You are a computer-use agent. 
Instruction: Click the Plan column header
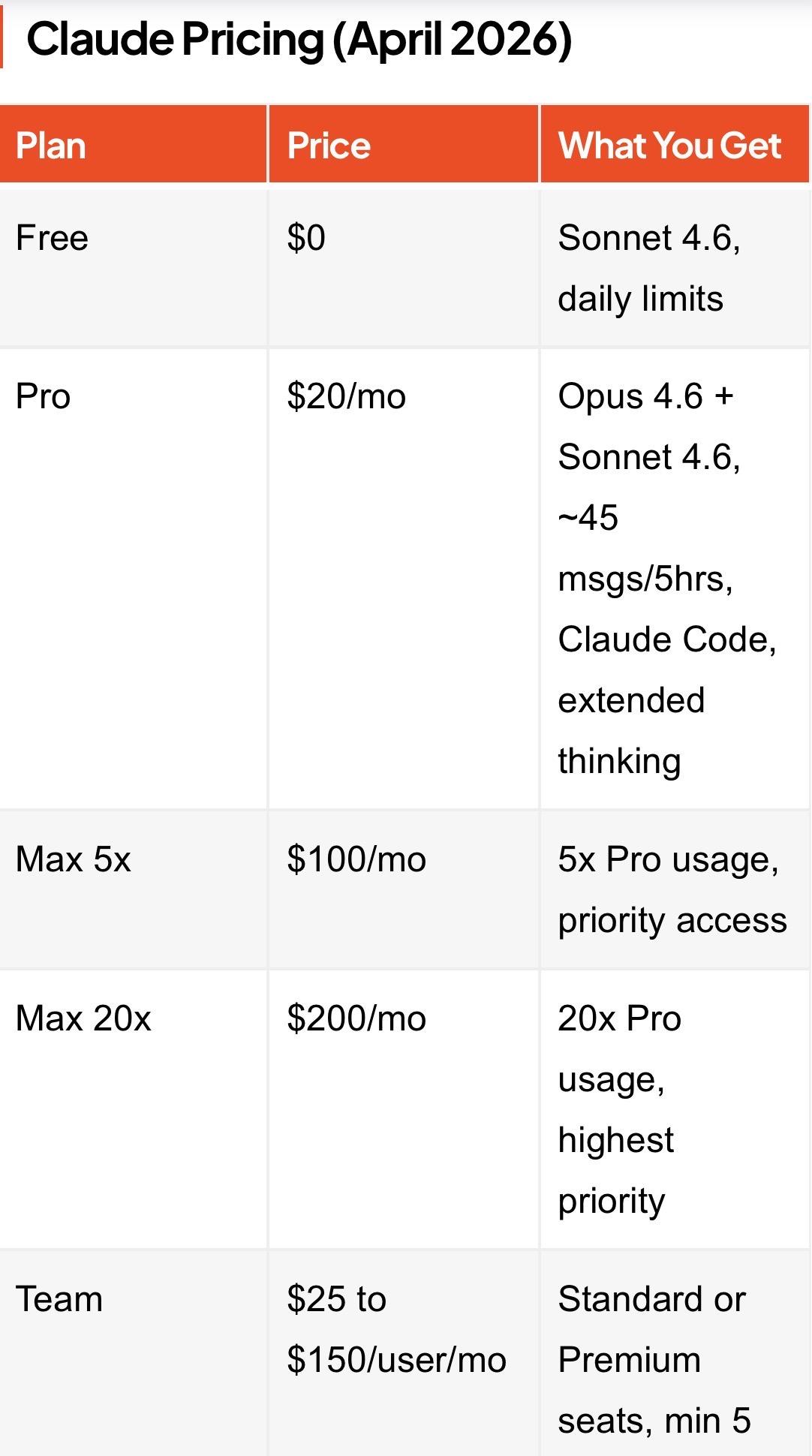(51, 146)
